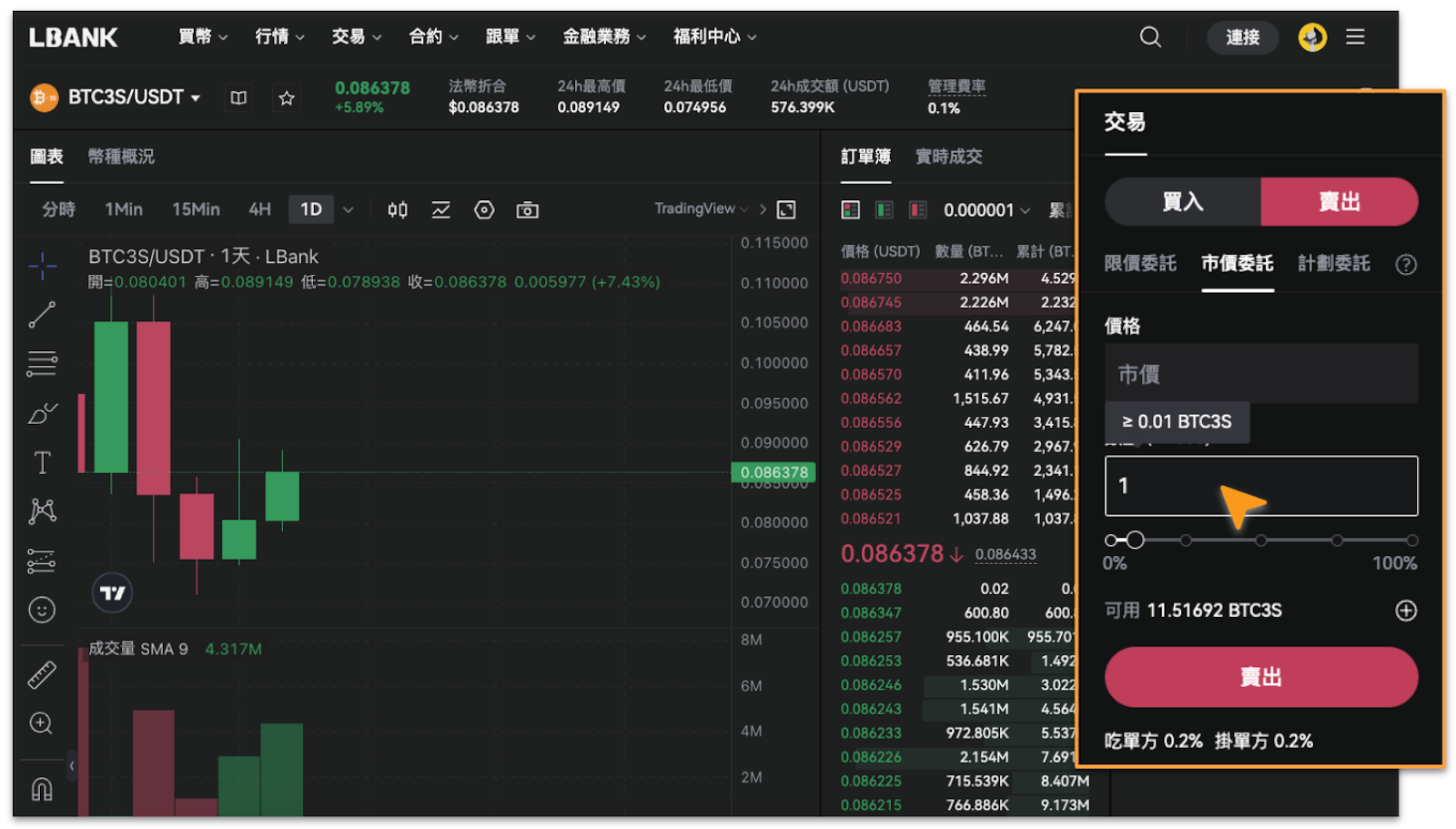
Task: Expand the 交易 nav menu
Action: point(357,37)
